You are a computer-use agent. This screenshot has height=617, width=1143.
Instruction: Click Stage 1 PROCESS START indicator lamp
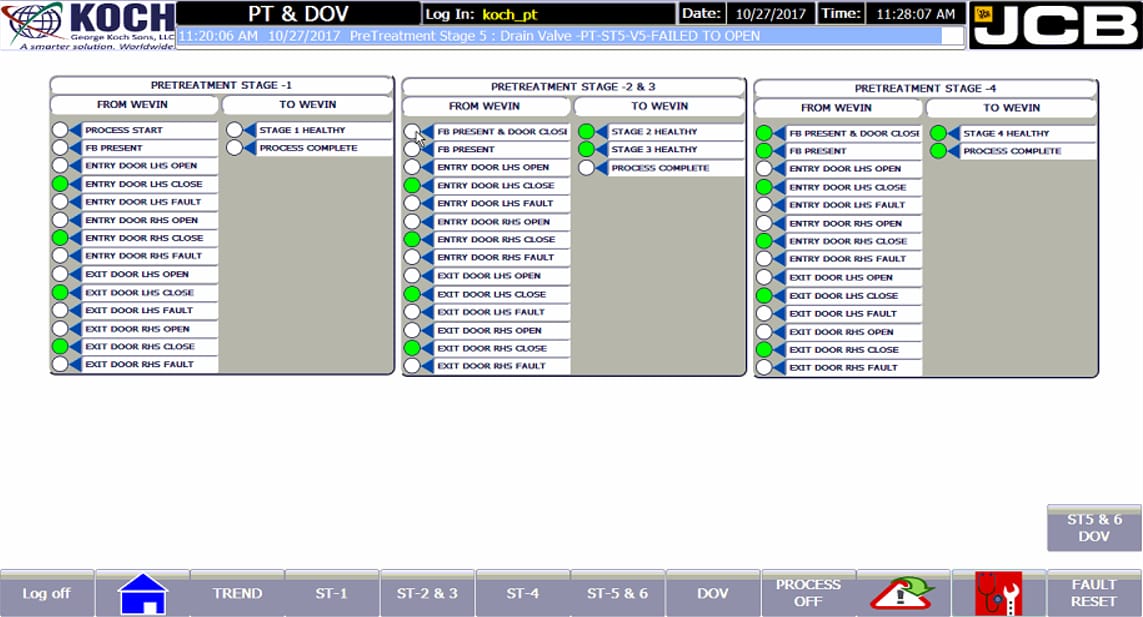tap(60, 130)
